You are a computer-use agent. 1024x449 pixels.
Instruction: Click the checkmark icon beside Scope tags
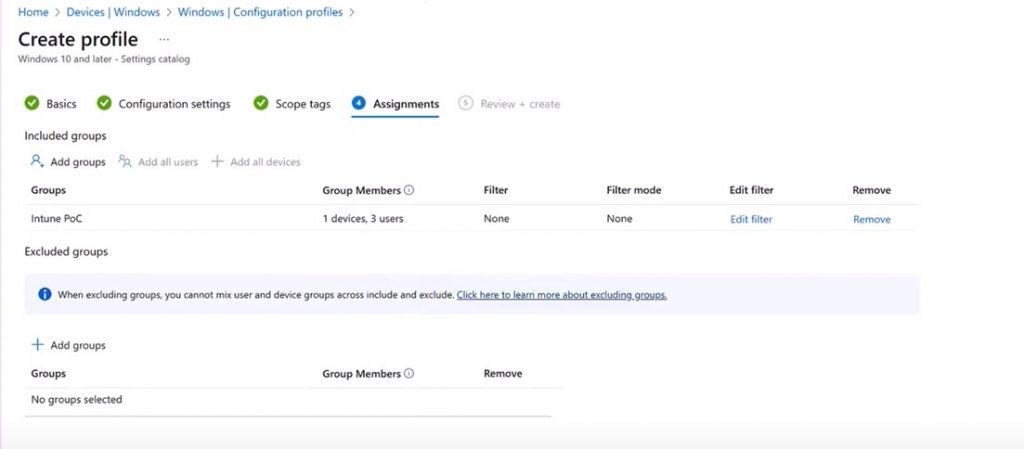click(261, 103)
